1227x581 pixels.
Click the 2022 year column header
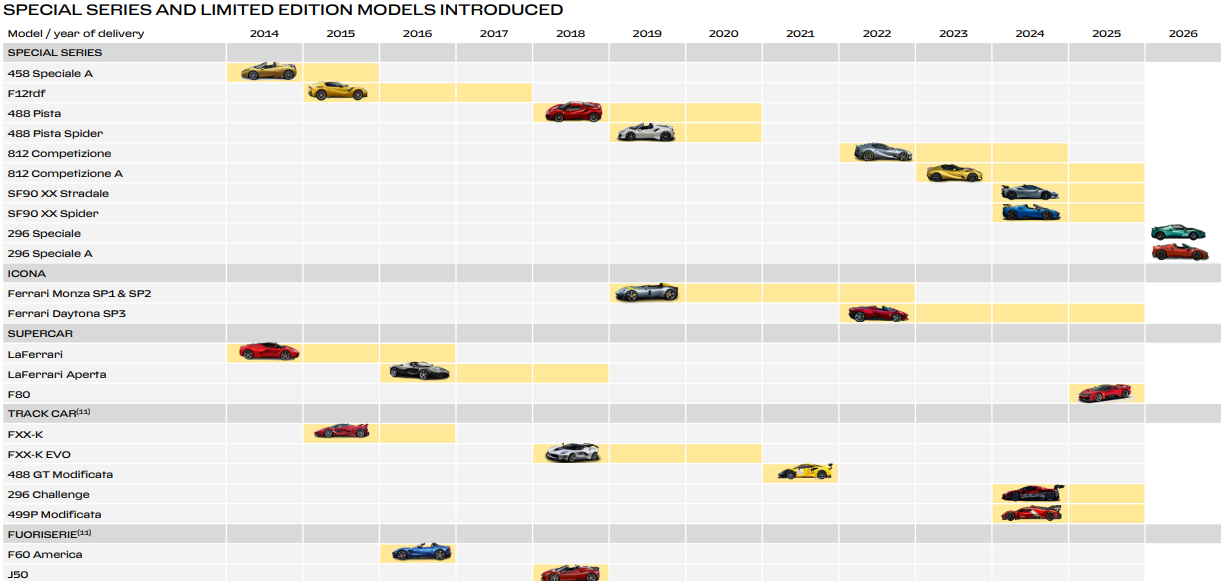pyautogui.click(x=877, y=34)
